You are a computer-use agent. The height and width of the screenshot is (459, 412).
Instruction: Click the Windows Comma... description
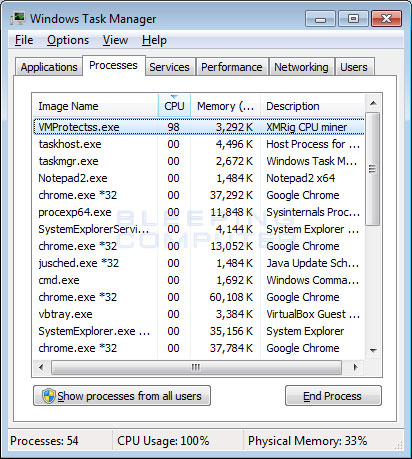[313, 280]
